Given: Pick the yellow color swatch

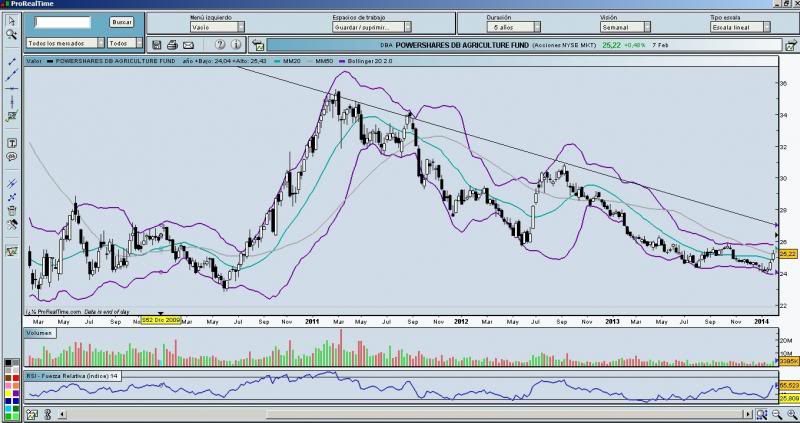Looking at the screenshot, I should pos(8,393).
